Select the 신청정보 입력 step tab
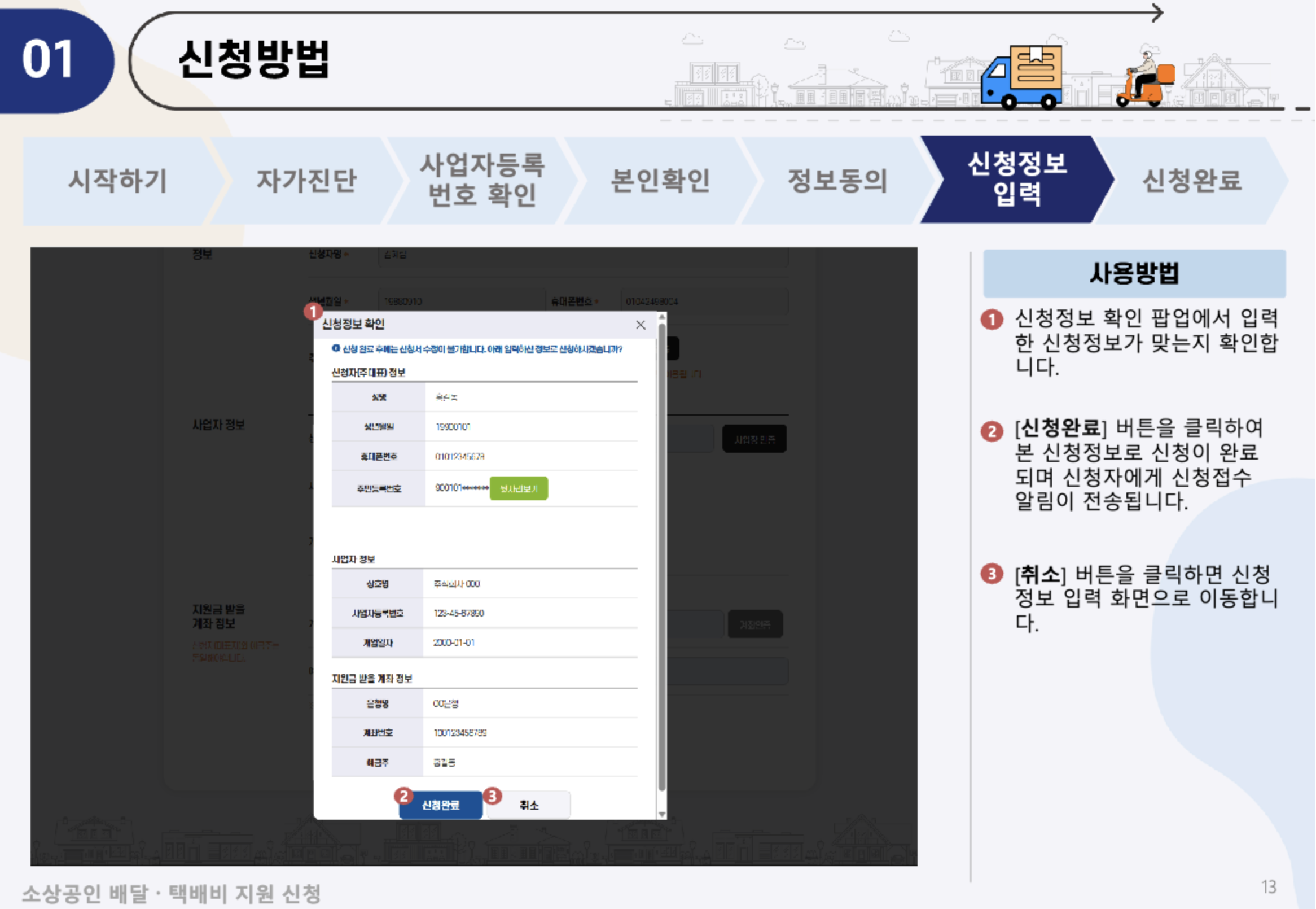 (1016, 180)
